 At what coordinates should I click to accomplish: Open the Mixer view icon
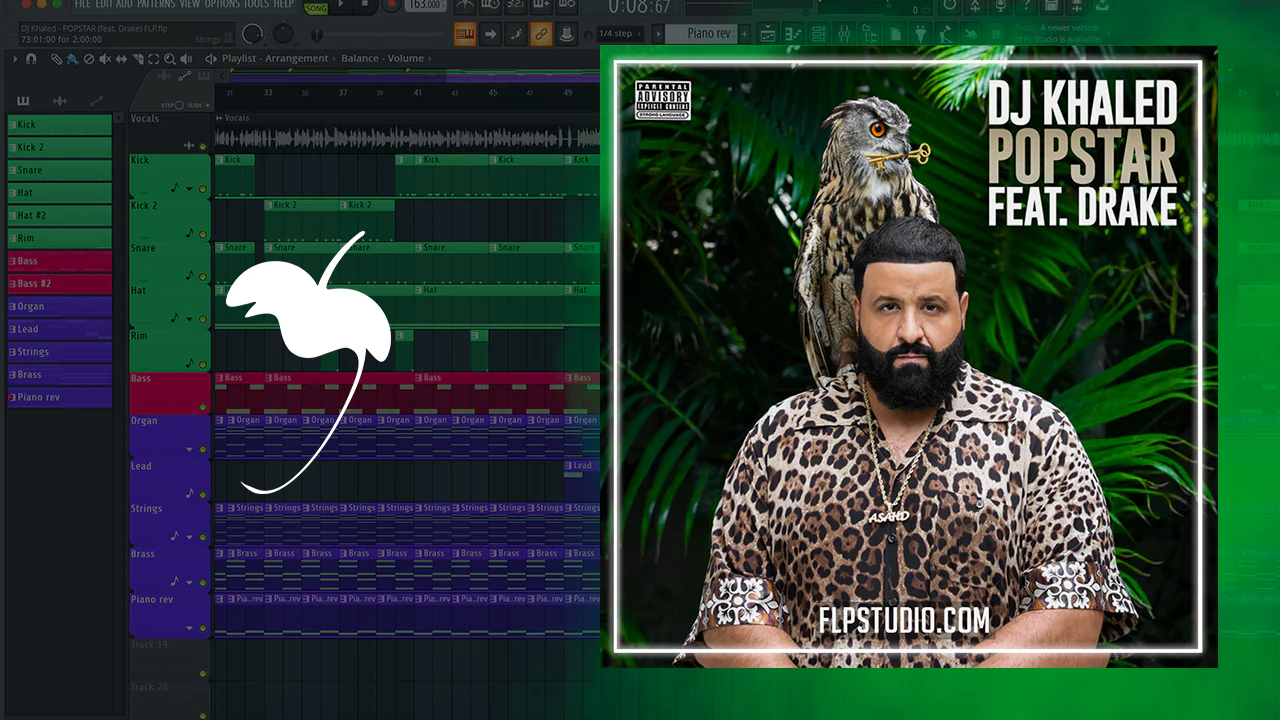click(843, 34)
